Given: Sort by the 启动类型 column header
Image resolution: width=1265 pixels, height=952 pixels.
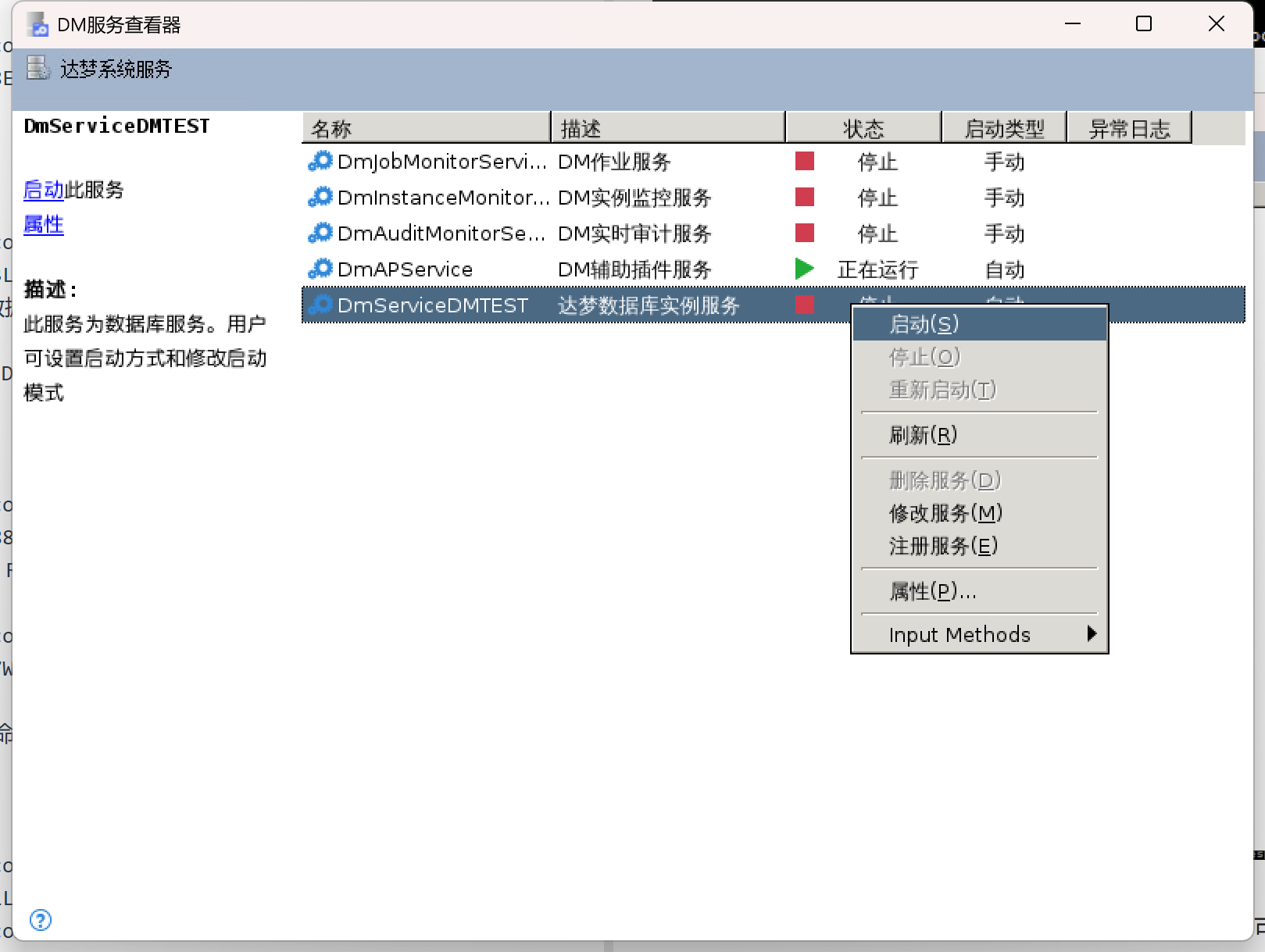Looking at the screenshot, I should 1004,128.
